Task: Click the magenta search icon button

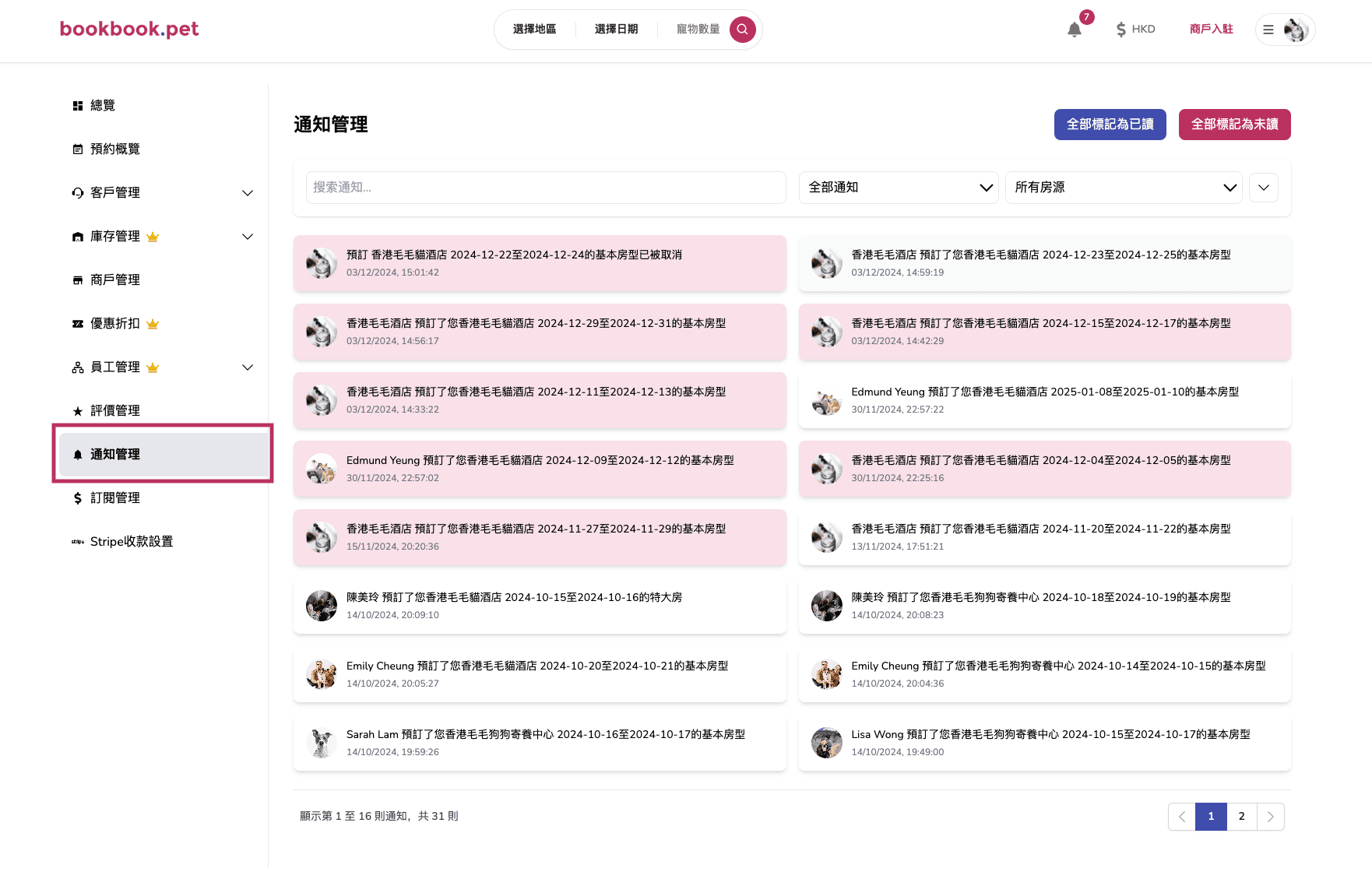Action: pos(742,30)
